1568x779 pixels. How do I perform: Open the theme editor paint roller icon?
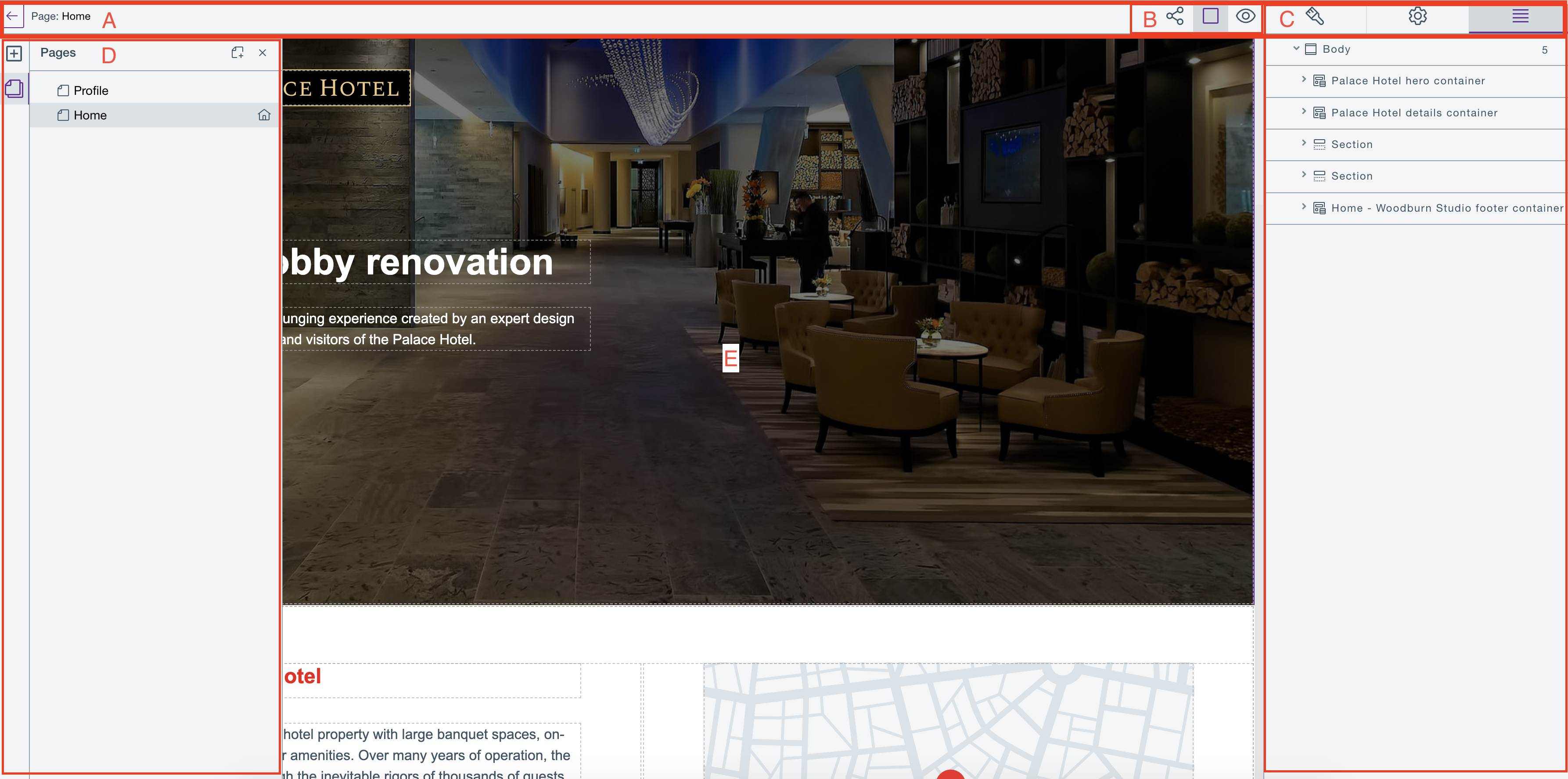1315,16
